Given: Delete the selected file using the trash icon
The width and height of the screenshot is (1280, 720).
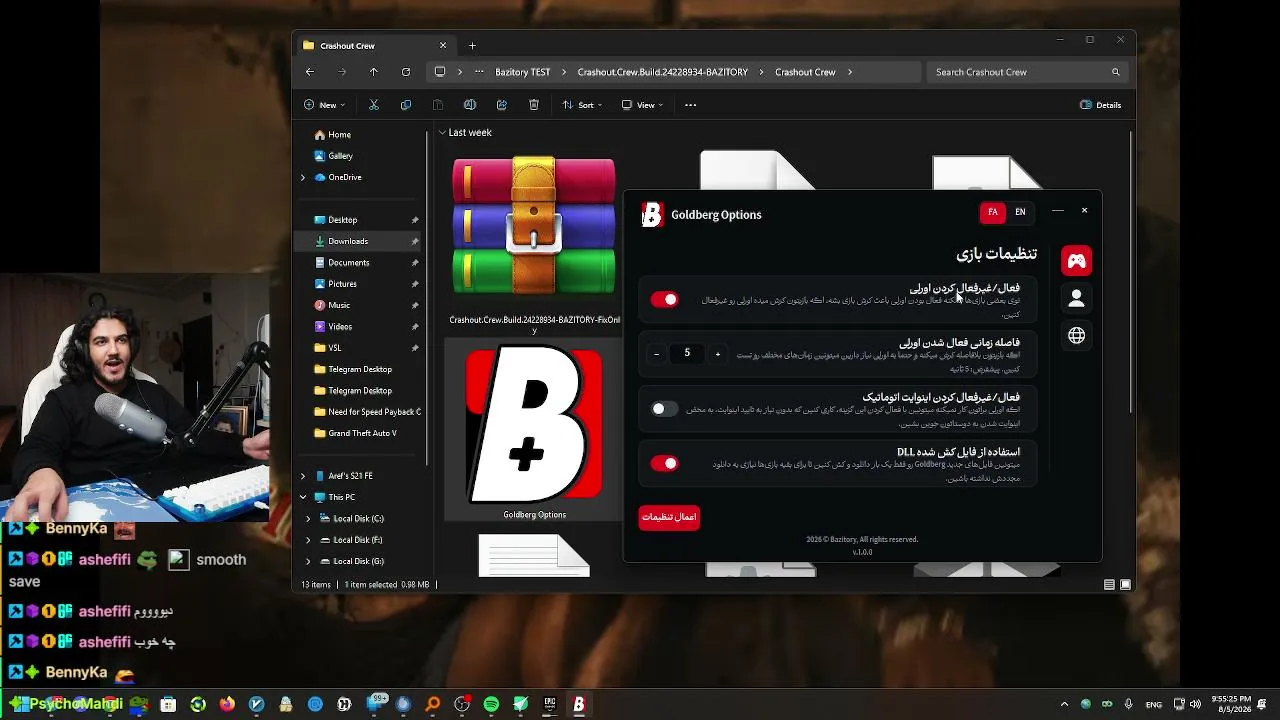Looking at the screenshot, I should click(534, 105).
